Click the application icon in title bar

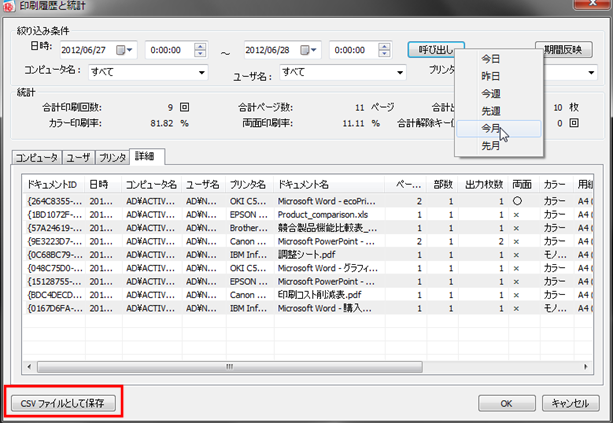point(7,6)
